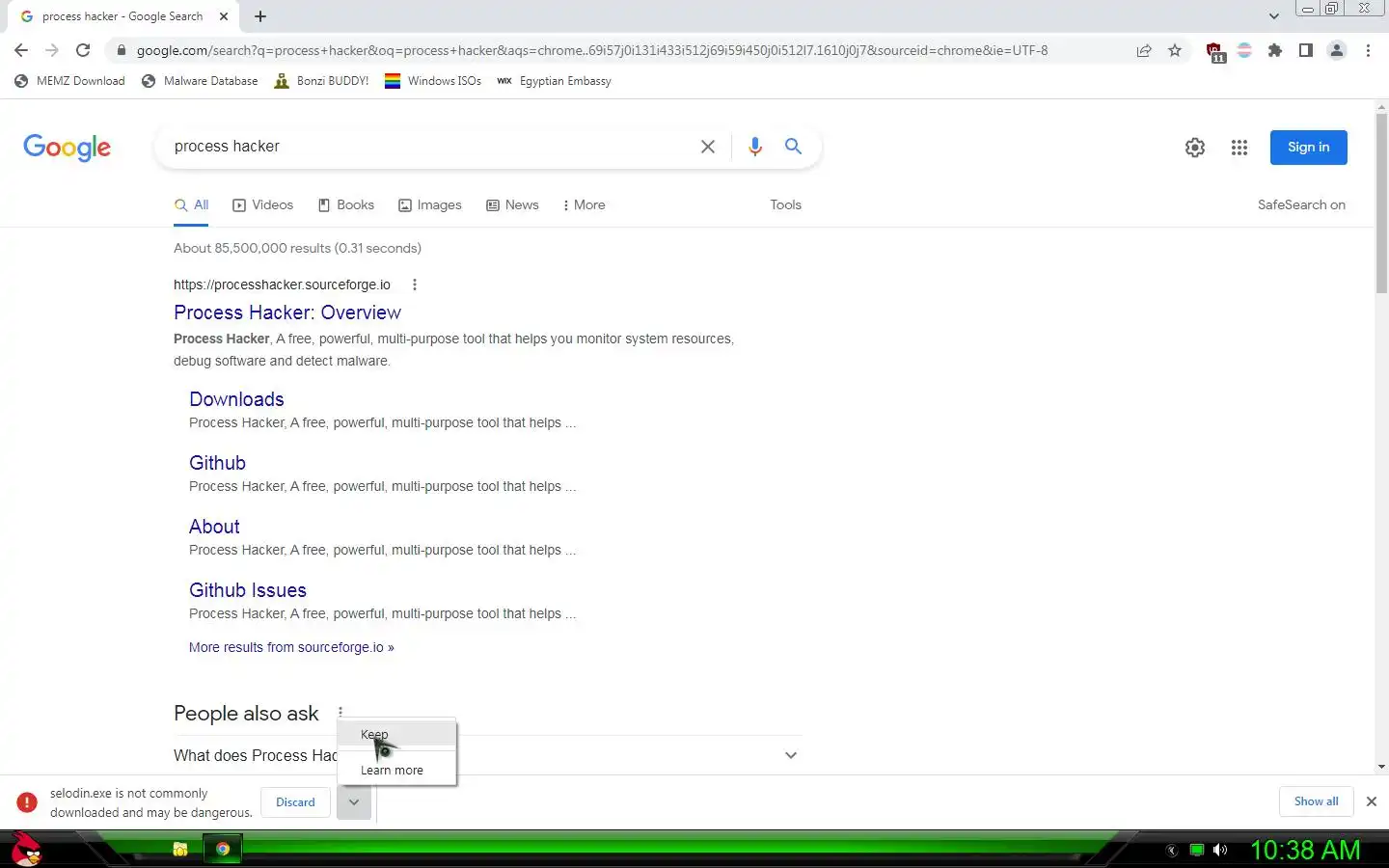
Task: Open the About sitelink
Action: 214,527
